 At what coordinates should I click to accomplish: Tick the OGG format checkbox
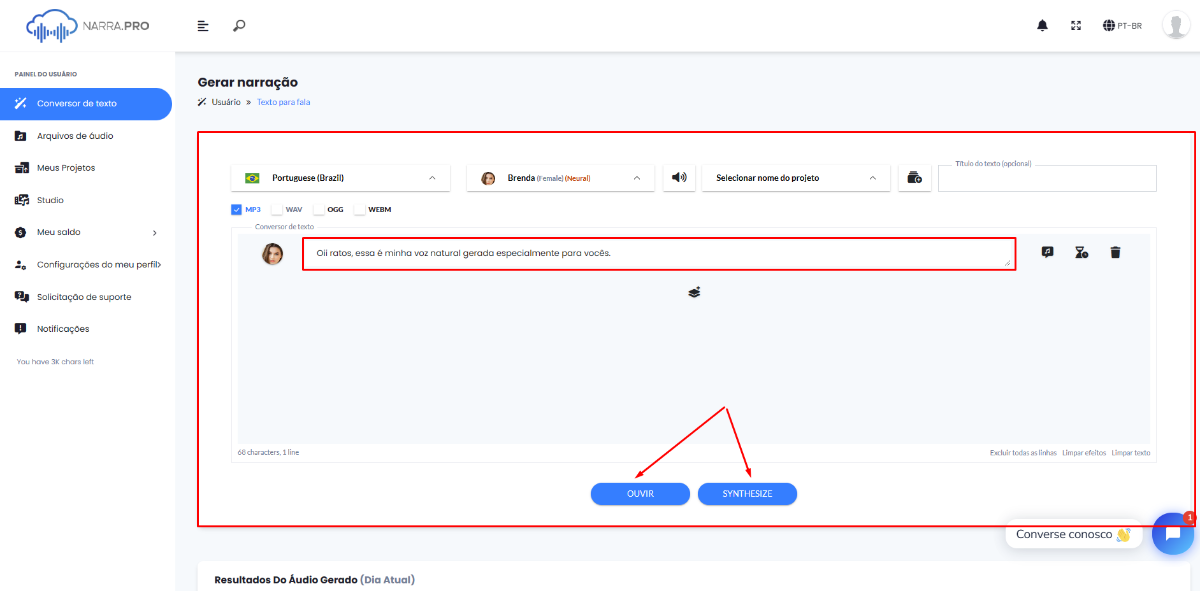(319, 210)
